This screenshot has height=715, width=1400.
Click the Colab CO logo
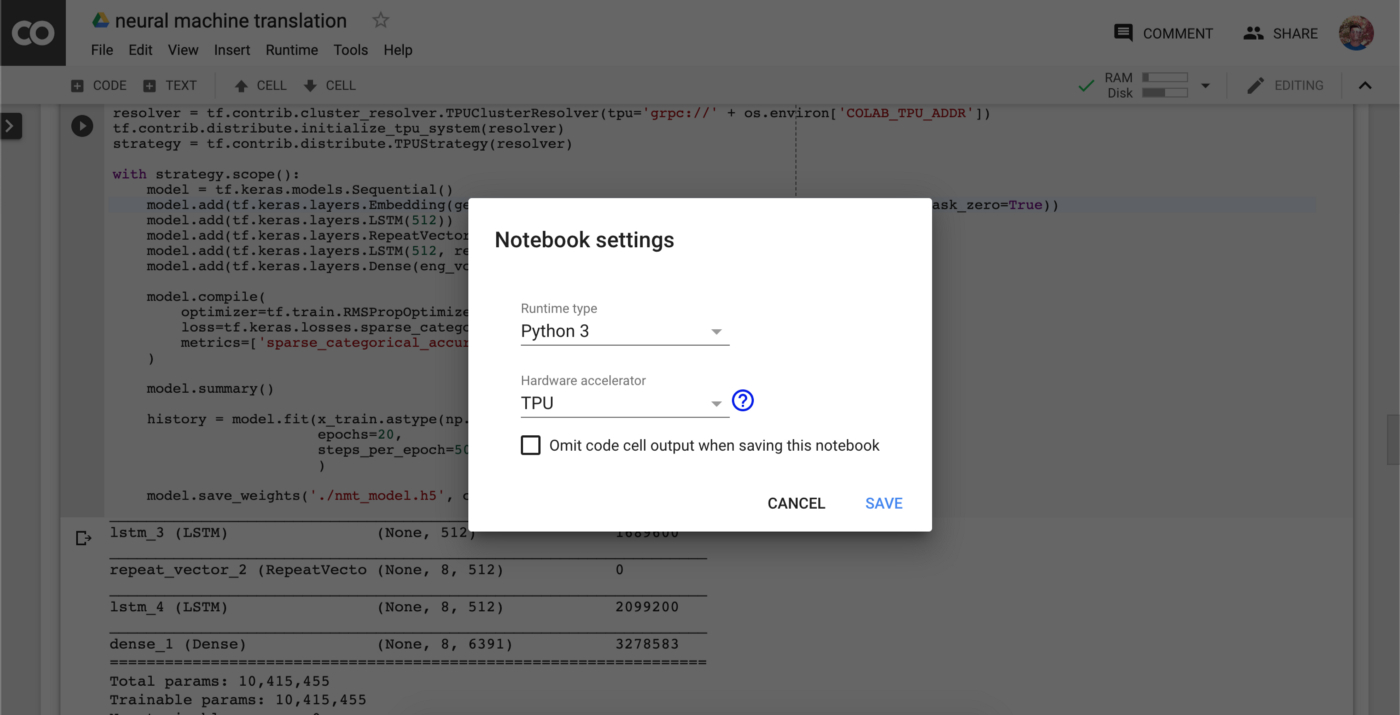[33, 33]
